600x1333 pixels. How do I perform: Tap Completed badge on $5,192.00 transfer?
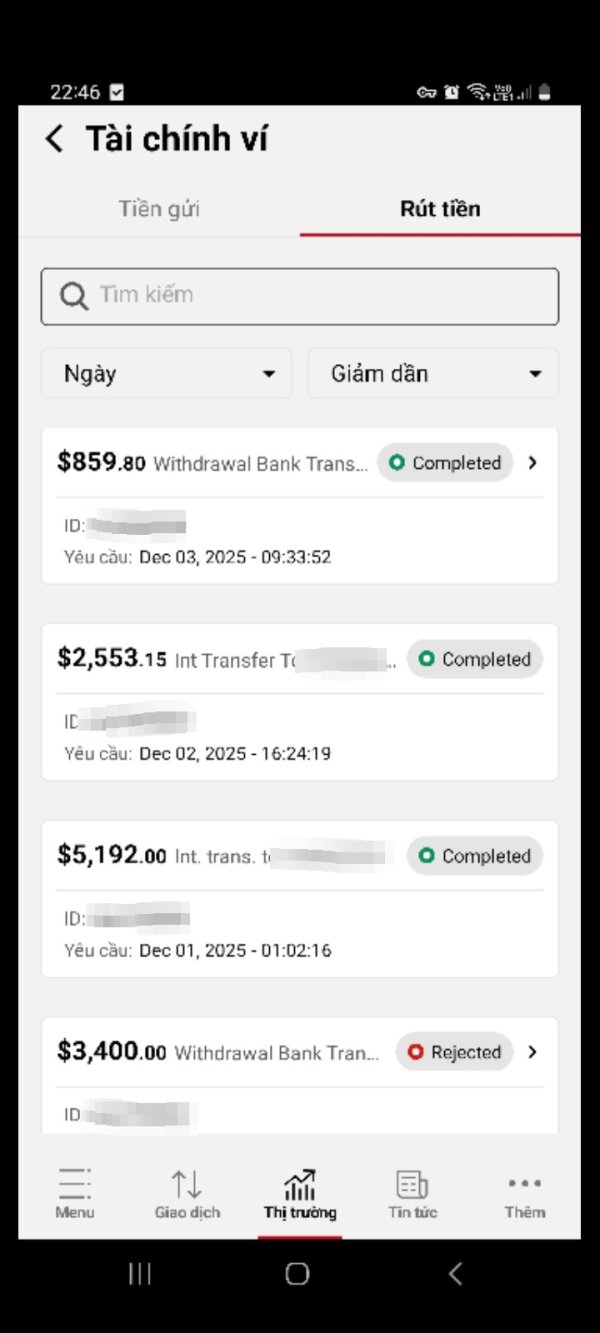475,856
